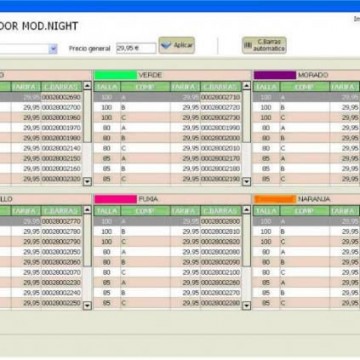Sort by TALLA header in VERDE table
360x360 pixels.
coord(107,87)
